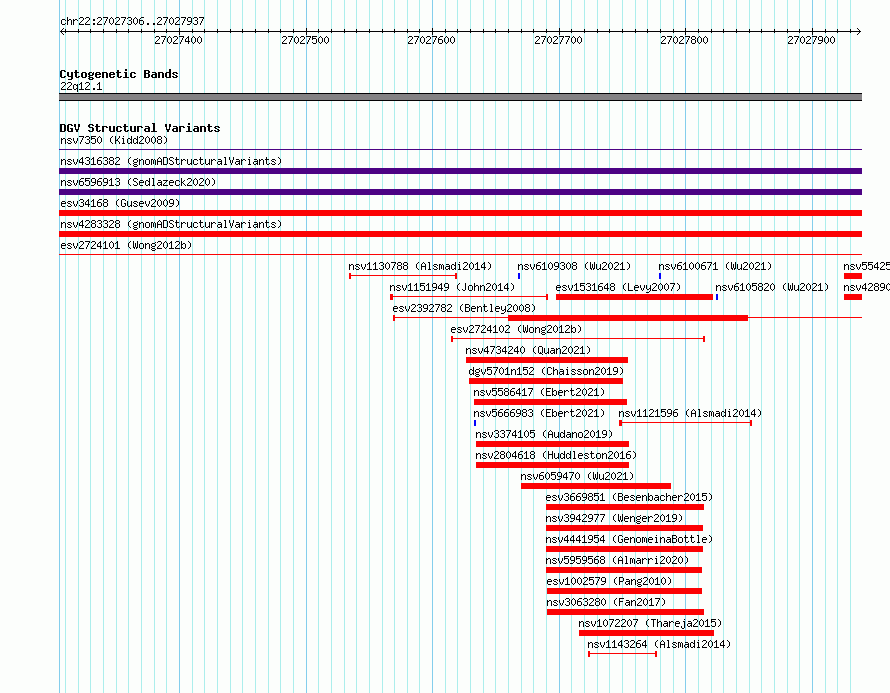The height and width of the screenshot is (693, 890).
Task: Select the esv1002579 (Pang2010) label
Action: (609, 581)
